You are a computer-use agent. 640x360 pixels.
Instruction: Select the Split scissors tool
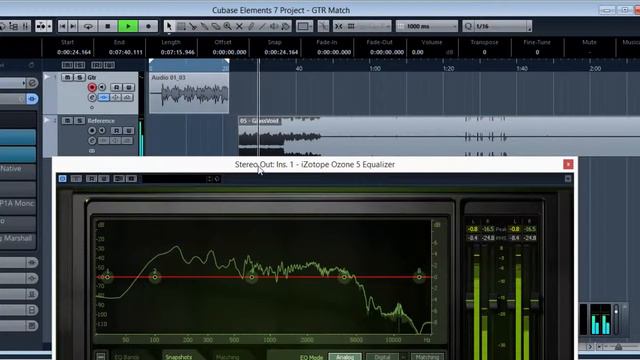[x=193, y=27]
